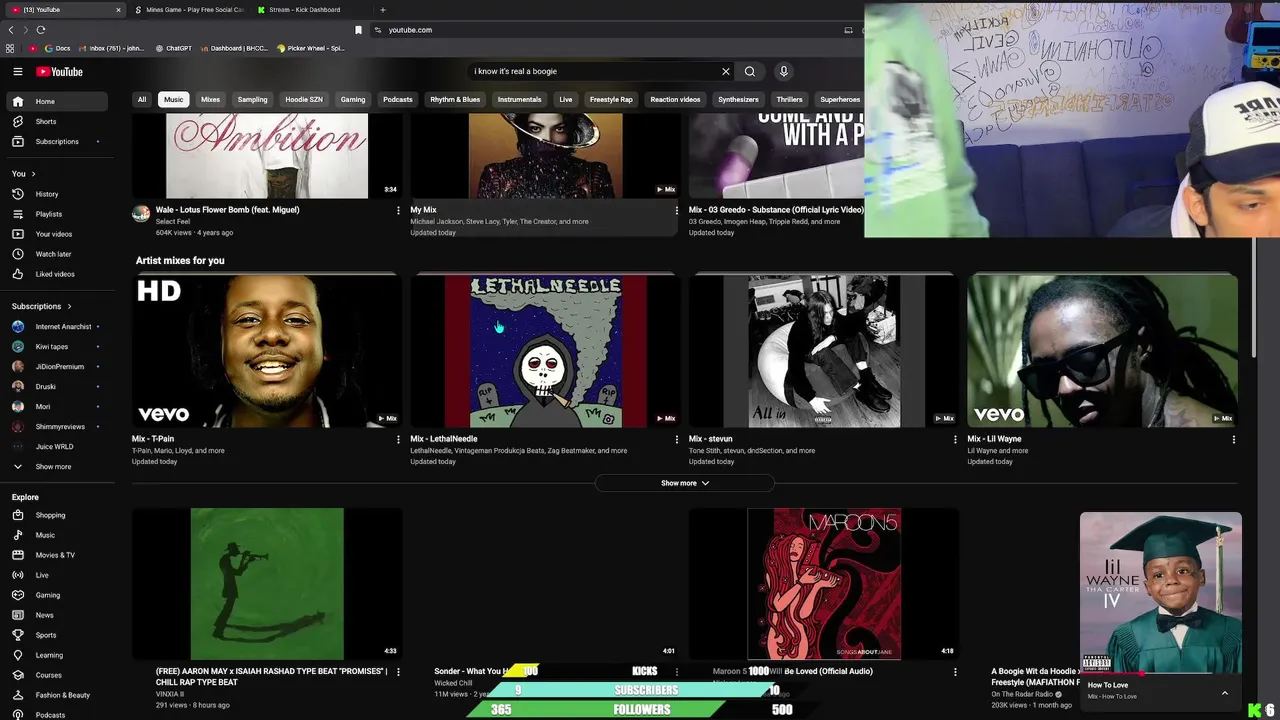Open Your videos in the sidebar
The width and height of the screenshot is (1280, 720).
(58, 234)
